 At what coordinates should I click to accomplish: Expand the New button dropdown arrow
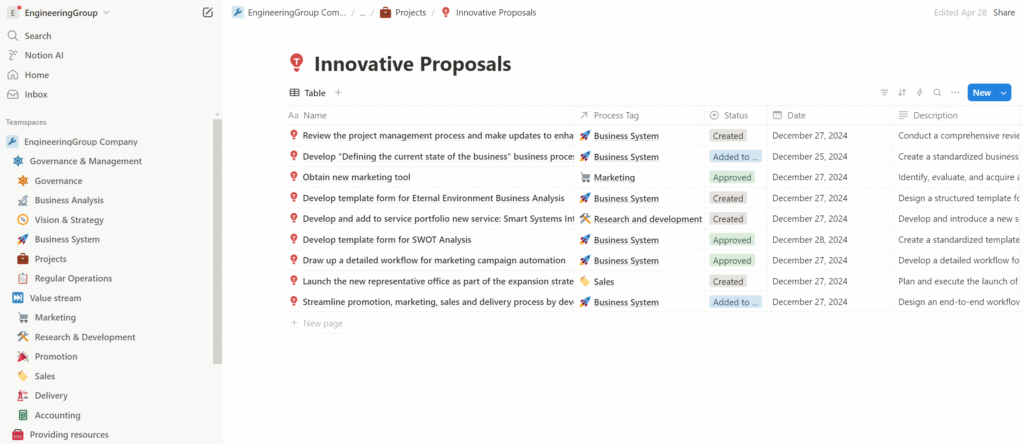(1003, 93)
